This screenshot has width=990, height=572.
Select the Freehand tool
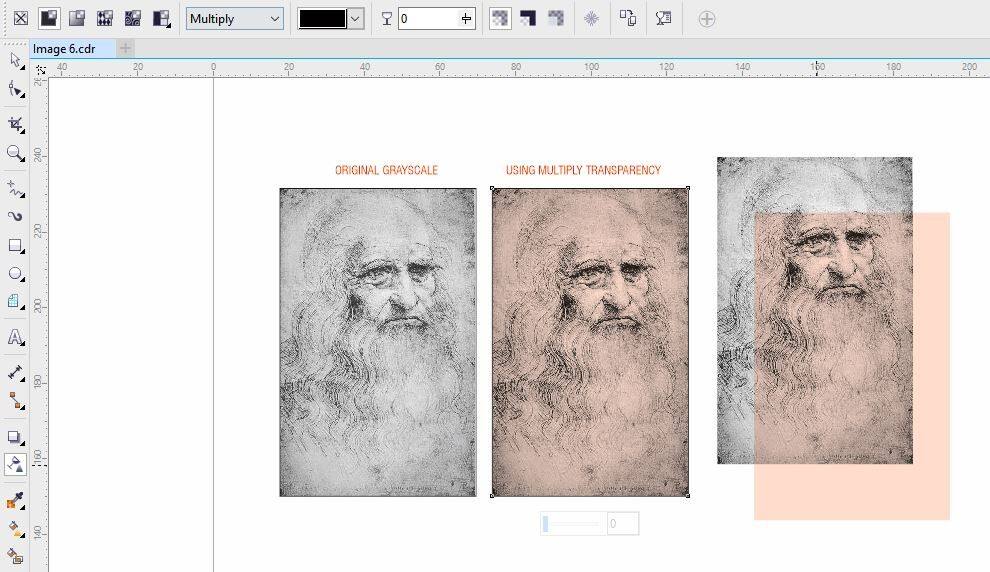click(x=16, y=189)
